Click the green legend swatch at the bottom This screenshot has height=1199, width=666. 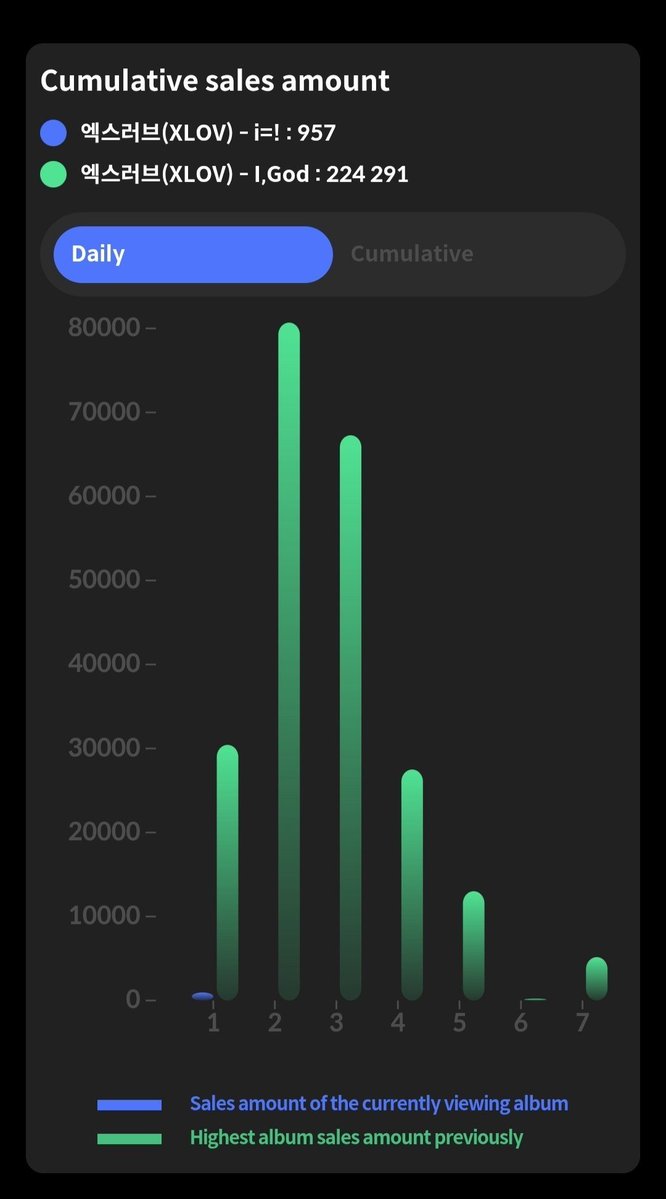[x=129, y=1139]
